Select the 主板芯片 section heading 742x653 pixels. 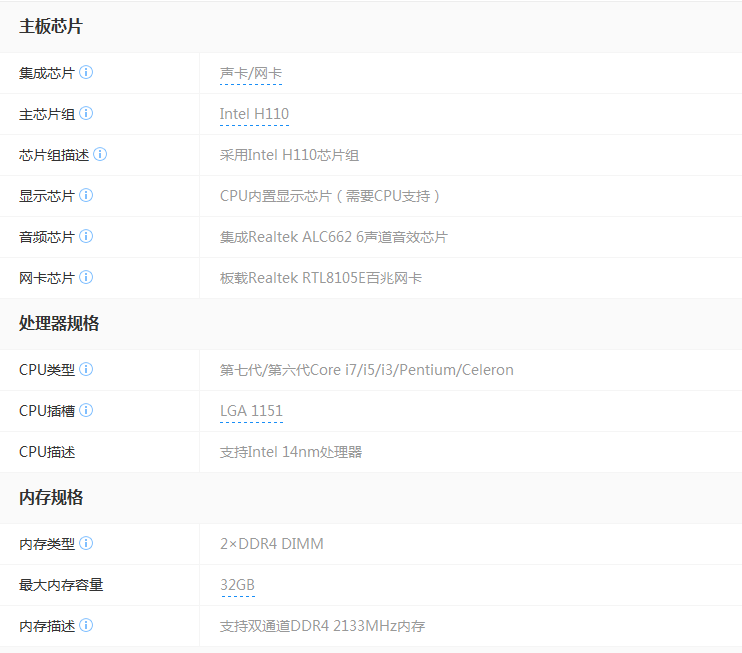[x=51, y=26]
